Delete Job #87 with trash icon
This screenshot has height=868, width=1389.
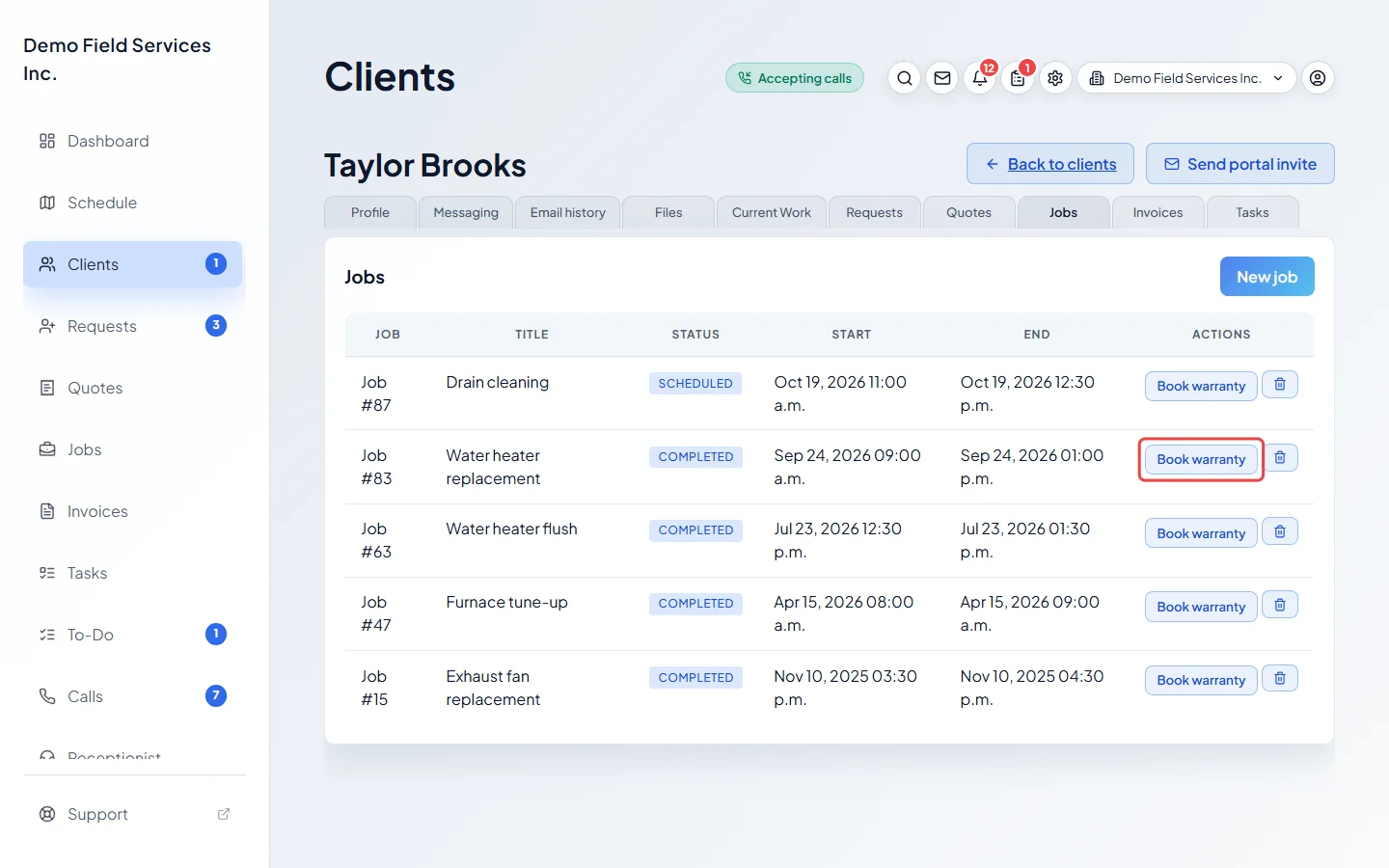(x=1280, y=385)
